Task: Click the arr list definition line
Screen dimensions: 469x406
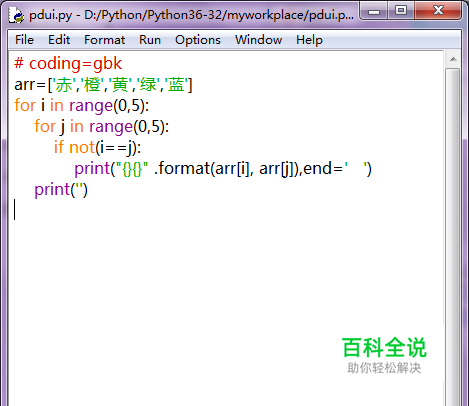Action: (x=103, y=85)
